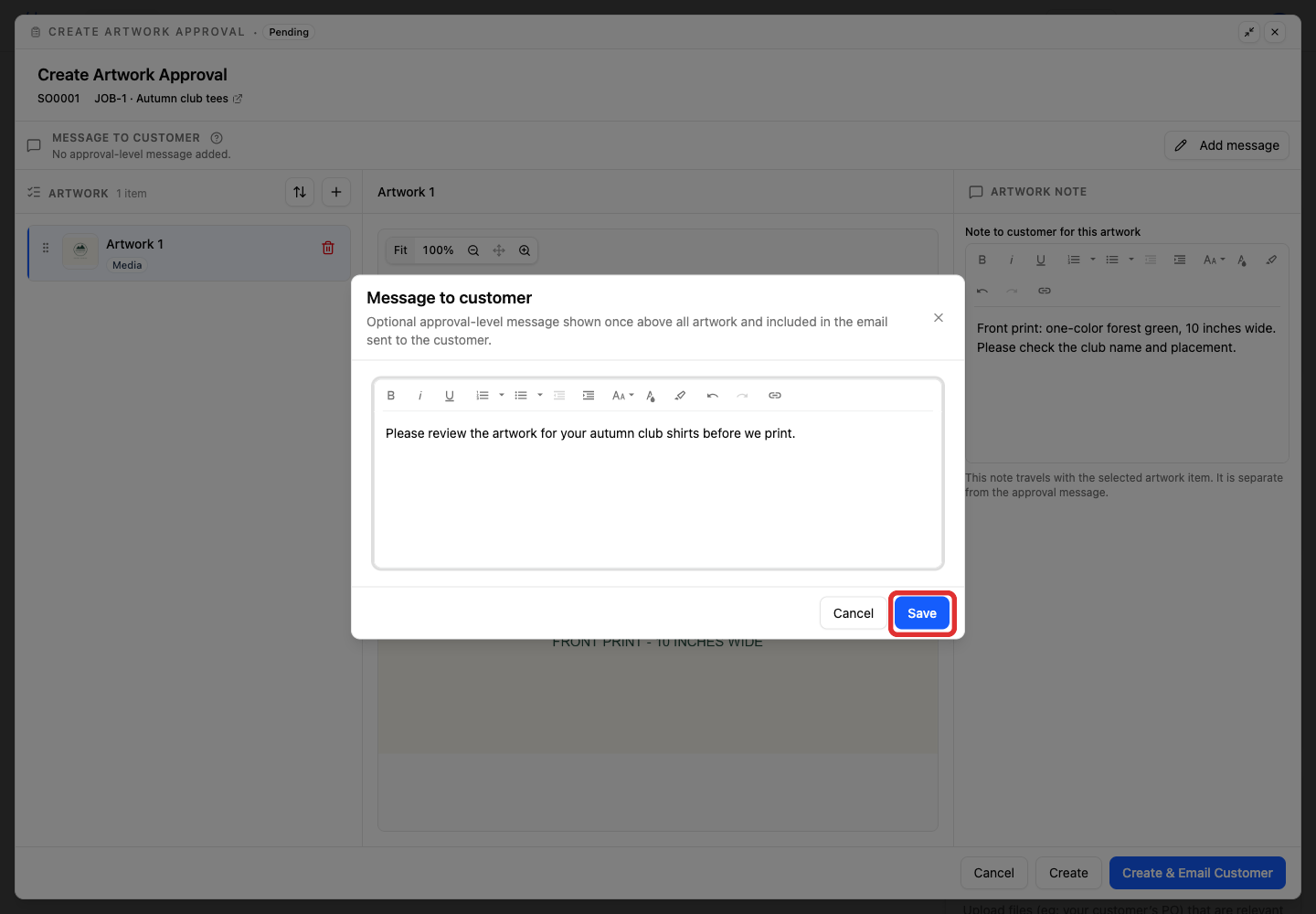Click Fit in the artwork viewer
Viewport: 1316px width, 914px height.
(400, 250)
